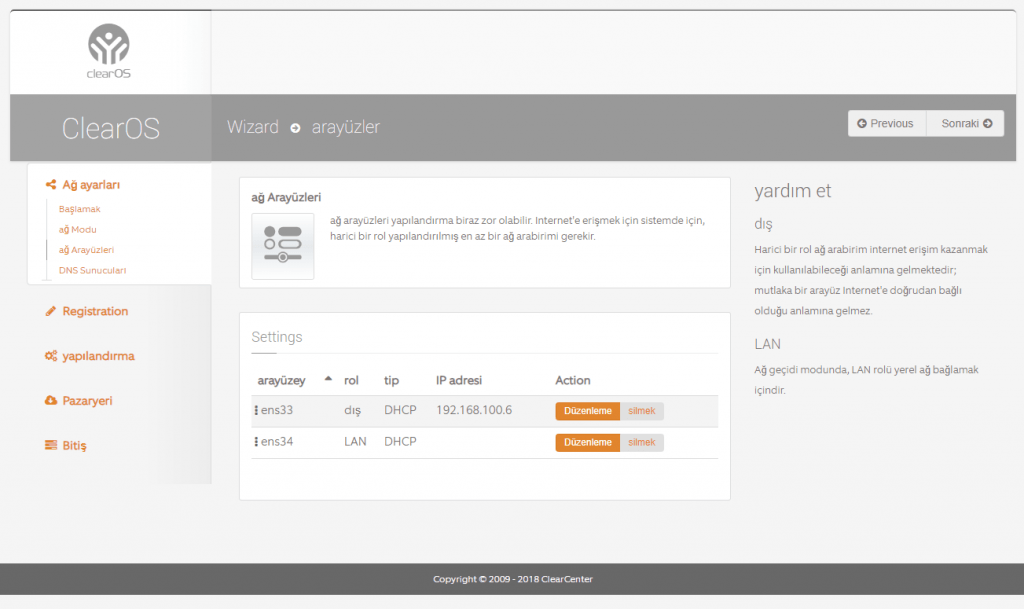Select DNS Sunucuları in the sidebar
1024x609 pixels.
point(92,270)
